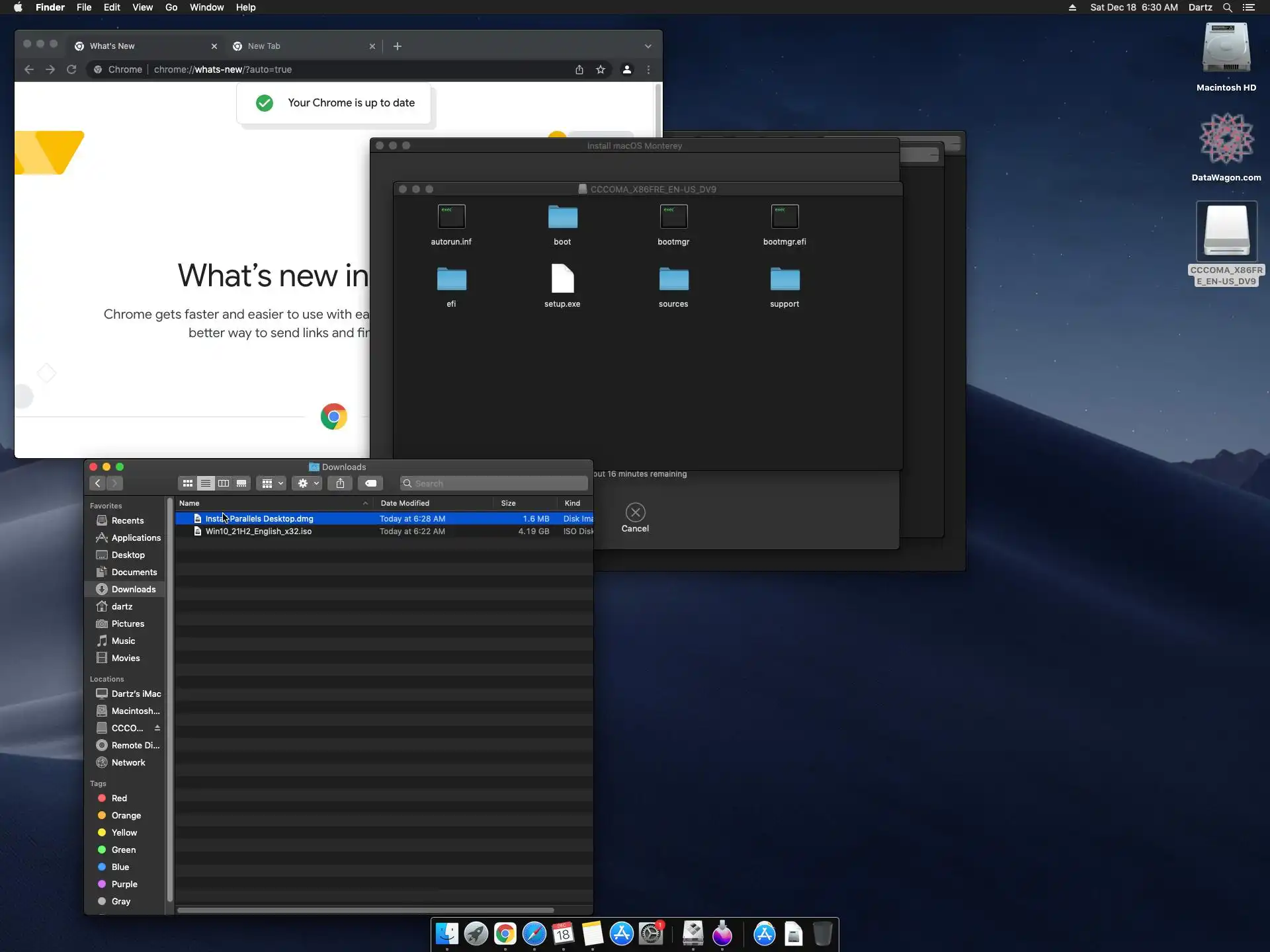Select the Purple tag in sidebar
This screenshot has width=1270, height=952.
124,884
